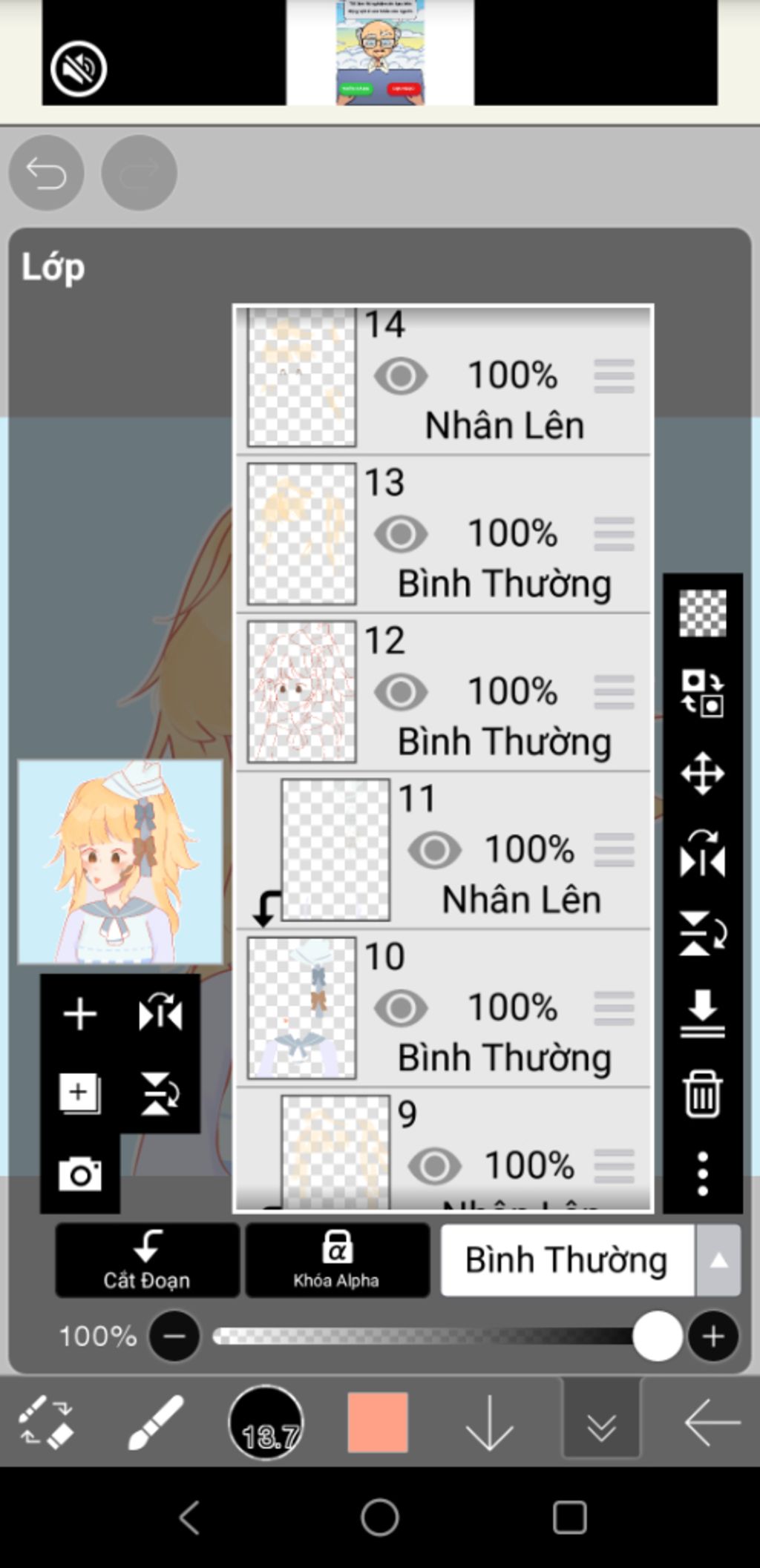Unmute the ad using speaker icon

[x=78, y=68]
